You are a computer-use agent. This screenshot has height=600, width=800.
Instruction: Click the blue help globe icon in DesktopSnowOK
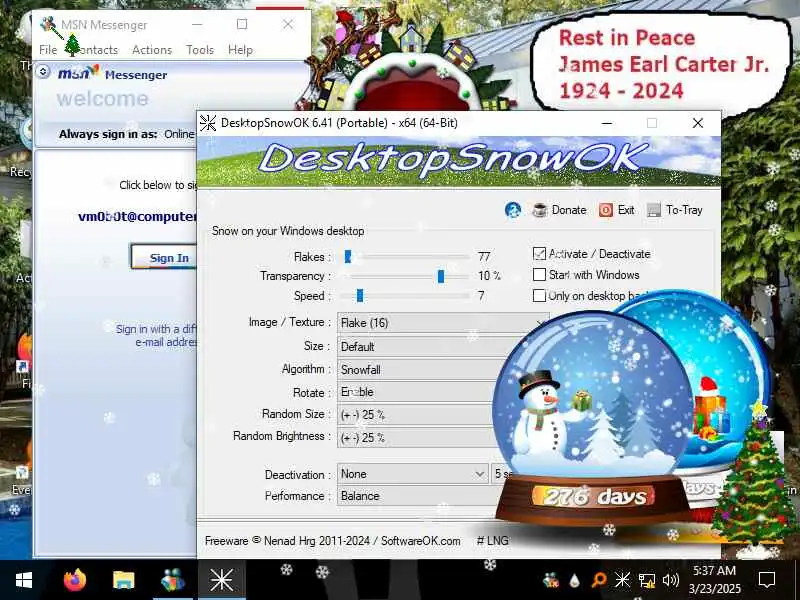point(513,210)
